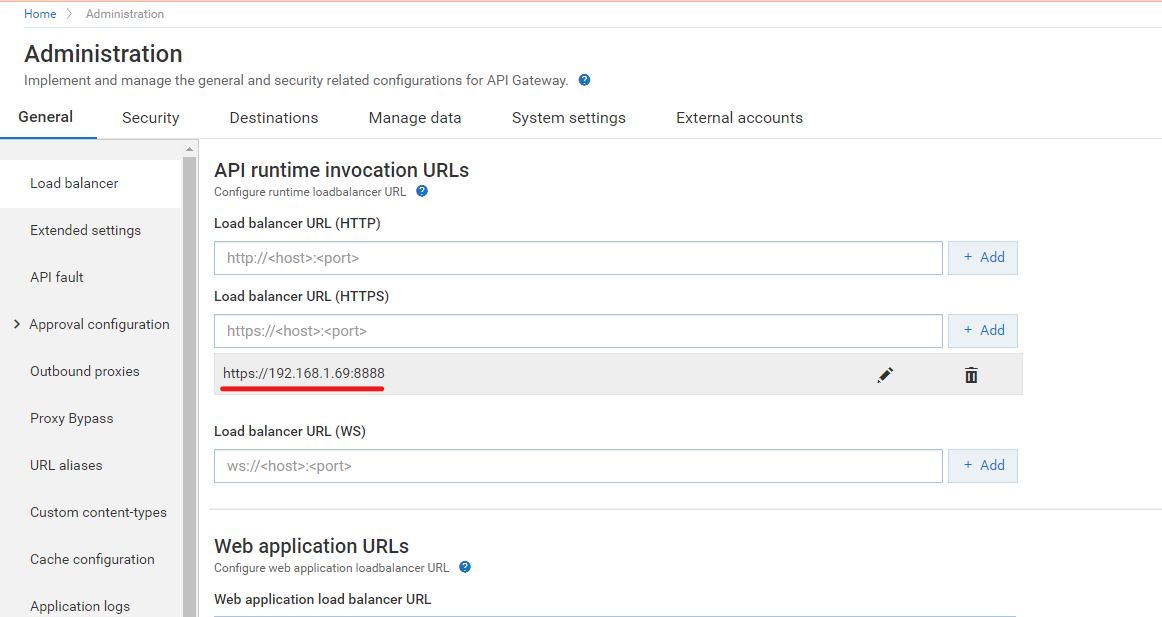The image size is (1162, 617).
Task: Add the HTTP load balancer URL
Action: (983, 258)
